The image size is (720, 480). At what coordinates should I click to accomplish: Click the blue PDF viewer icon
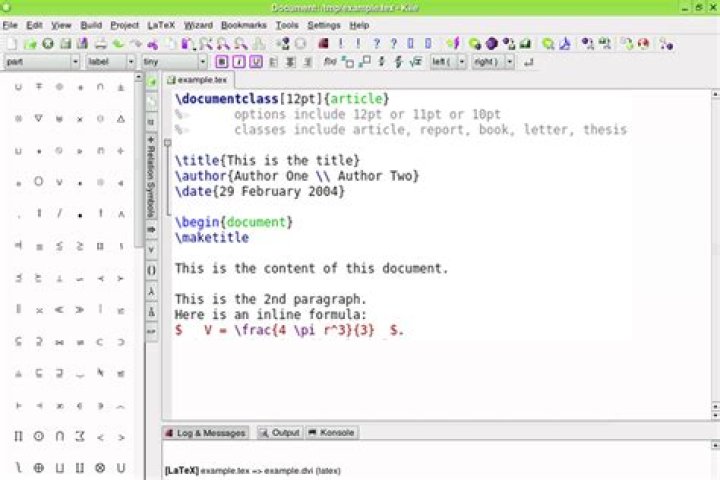point(565,44)
